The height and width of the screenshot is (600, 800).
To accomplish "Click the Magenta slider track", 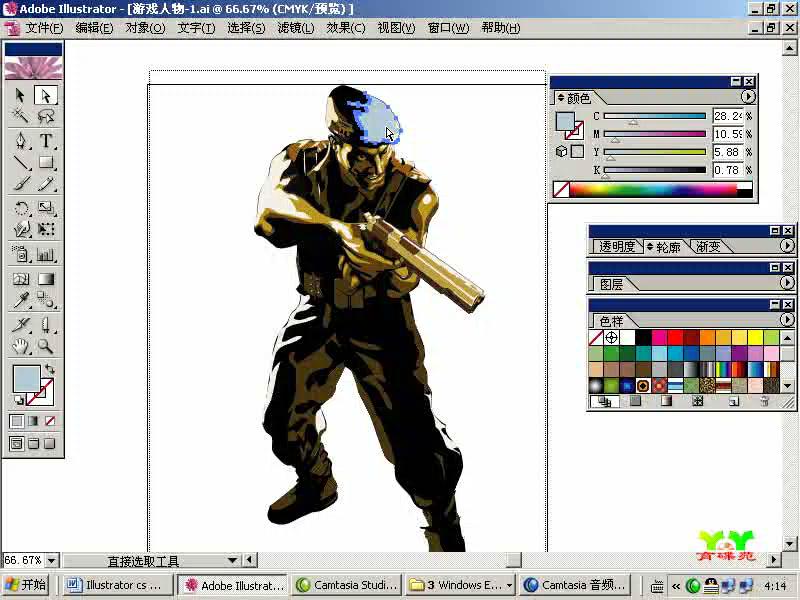I will 655,134.
